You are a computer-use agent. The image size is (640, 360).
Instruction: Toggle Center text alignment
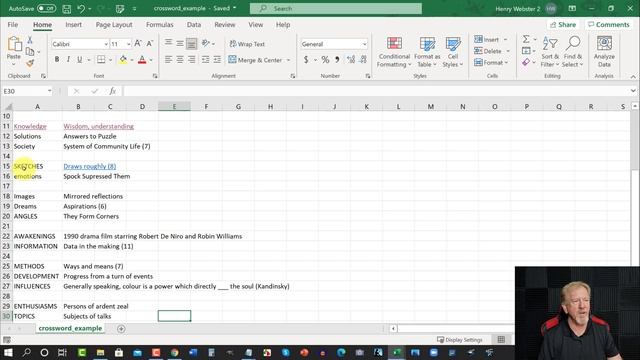tap(180, 60)
